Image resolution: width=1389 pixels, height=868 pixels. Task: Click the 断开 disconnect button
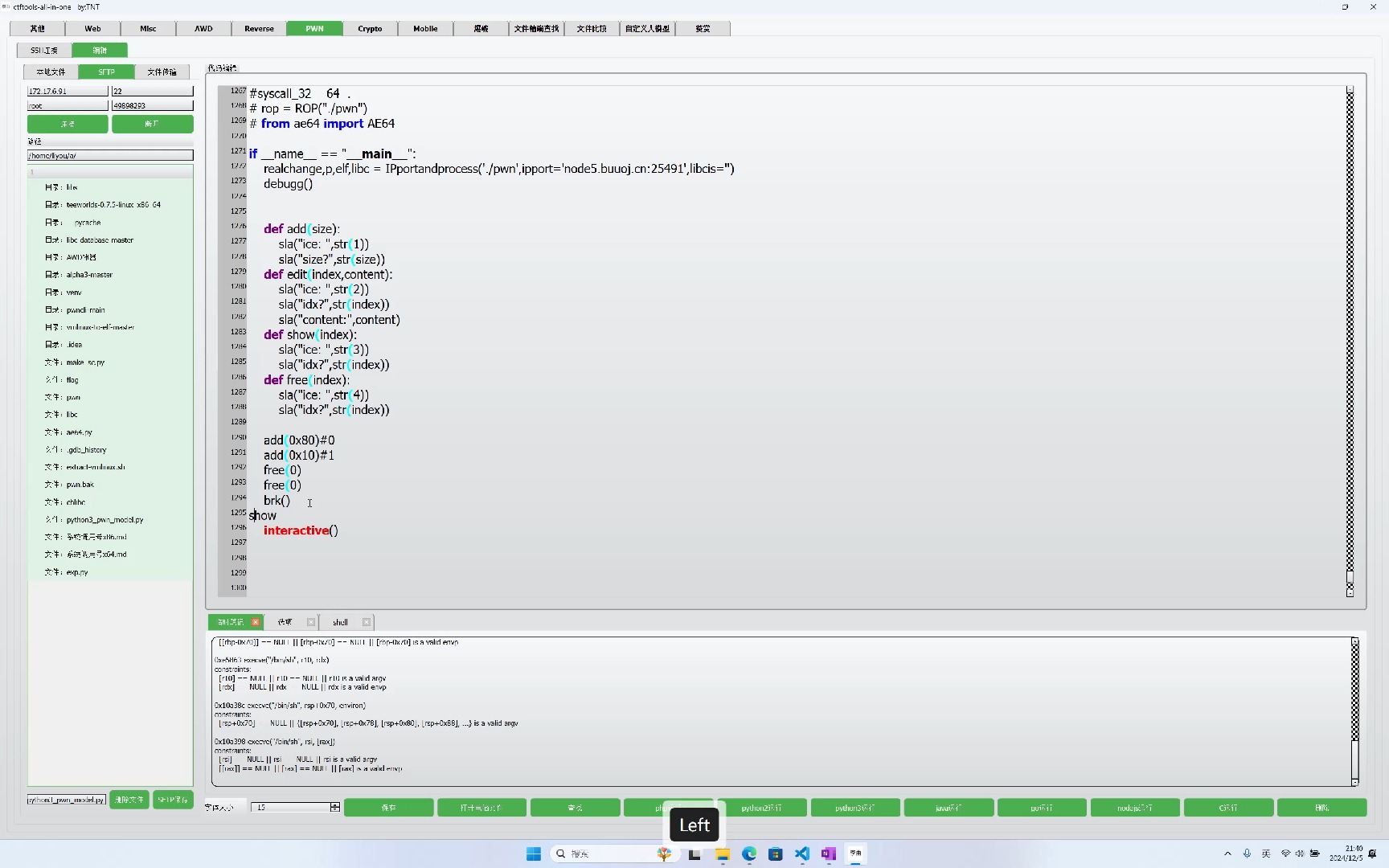pos(152,124)
